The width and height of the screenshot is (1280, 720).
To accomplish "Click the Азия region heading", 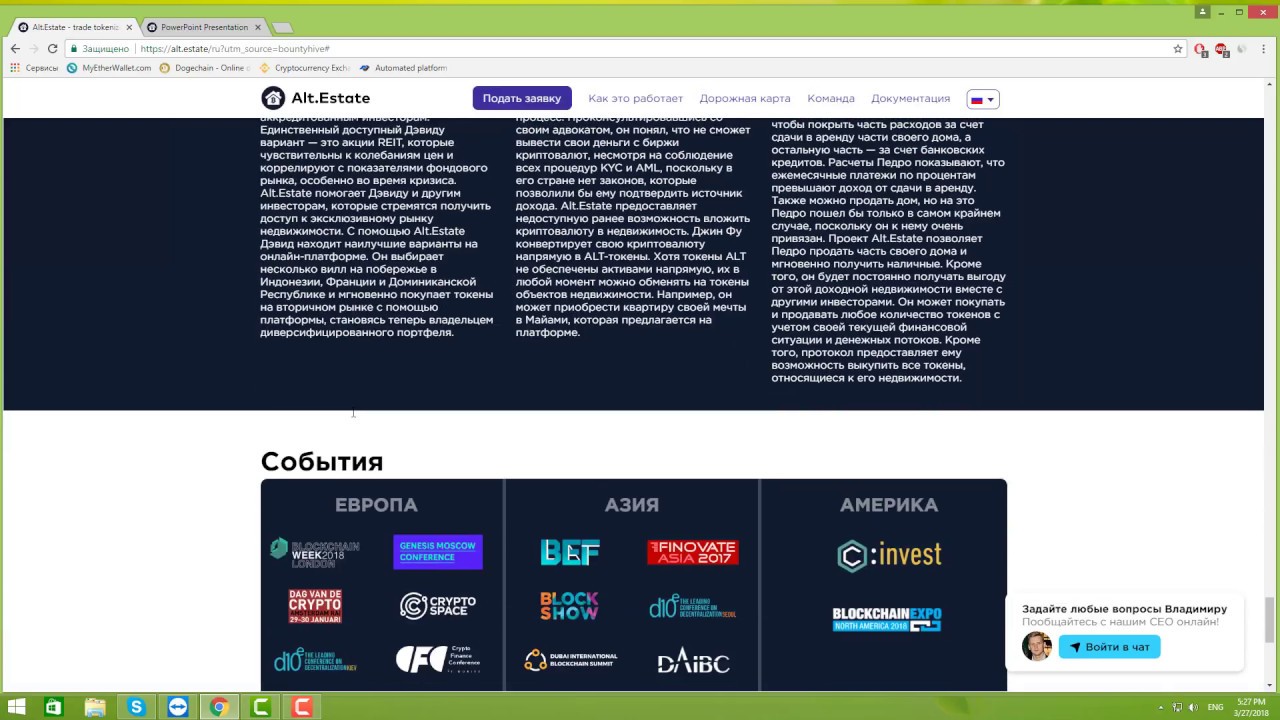I will [632, 505].
